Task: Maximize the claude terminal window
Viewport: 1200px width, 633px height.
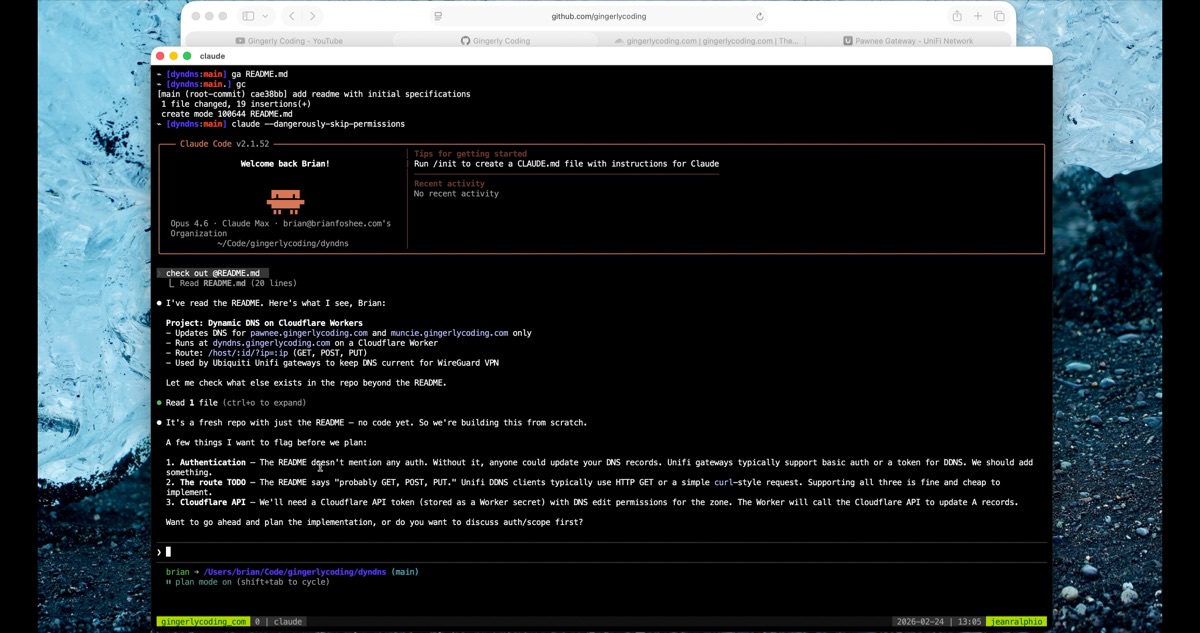Action: 187,56
